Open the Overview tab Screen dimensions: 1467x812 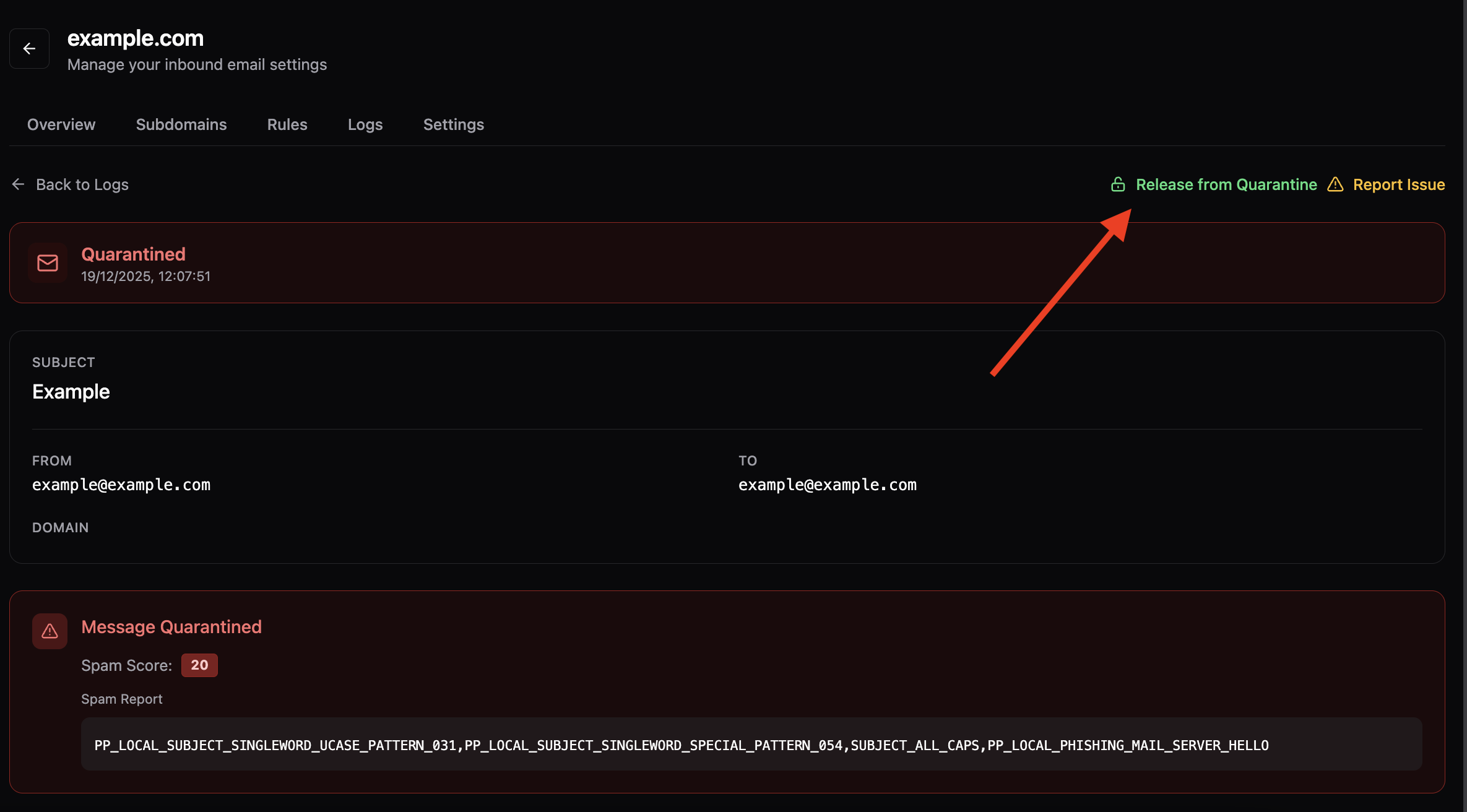tap(61, 124)
